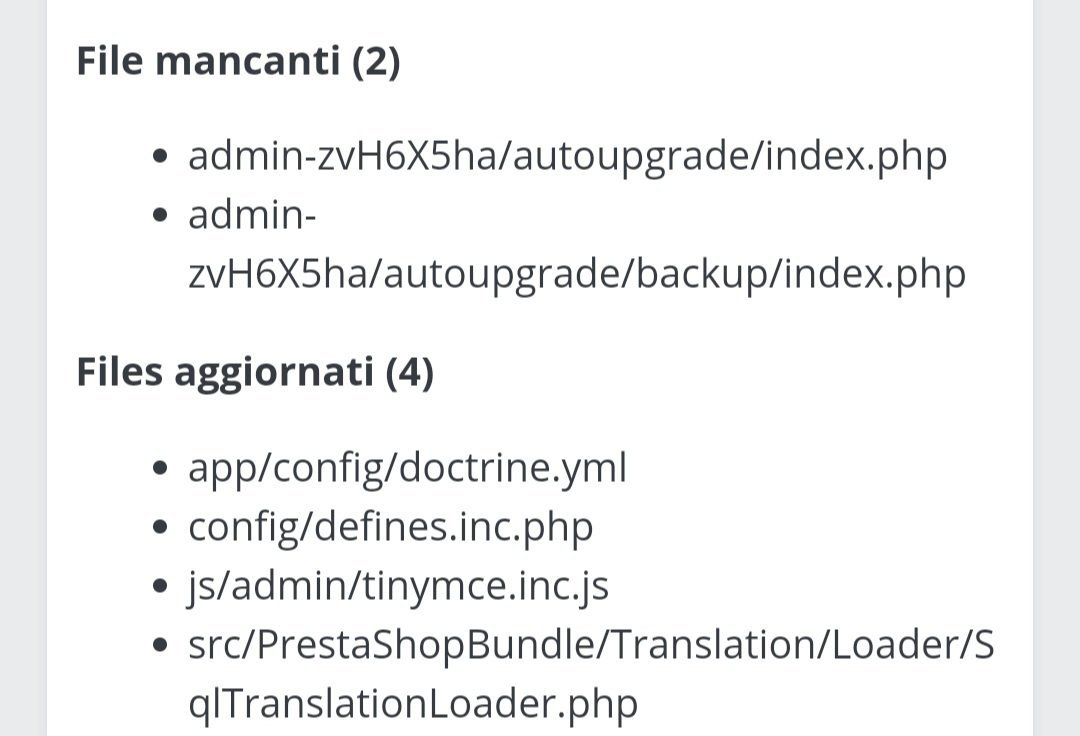Select the js/admin/tinymce.inc.js entry
This screenshot has width=1080, height=736.
[x=398, y=587]
